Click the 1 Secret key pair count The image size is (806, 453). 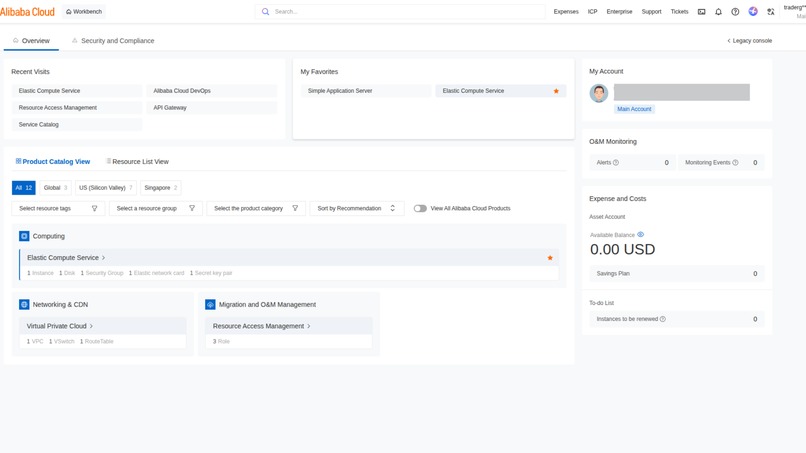pyautogui.click(x=211, y=273)
